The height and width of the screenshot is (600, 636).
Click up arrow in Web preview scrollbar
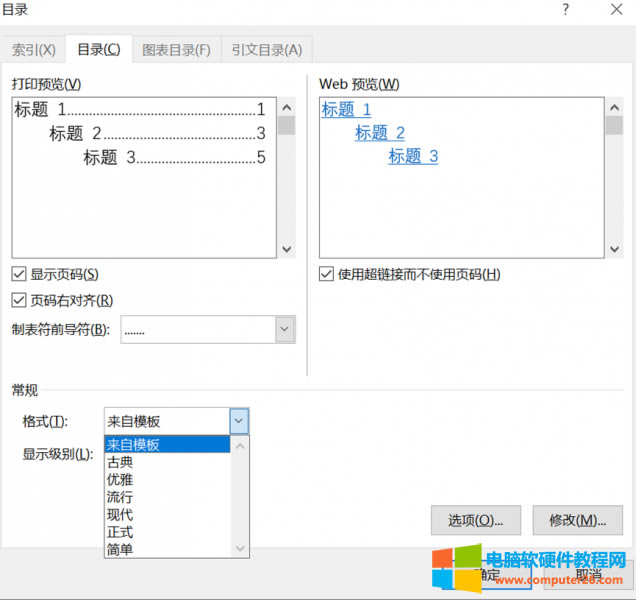[613, 107]
